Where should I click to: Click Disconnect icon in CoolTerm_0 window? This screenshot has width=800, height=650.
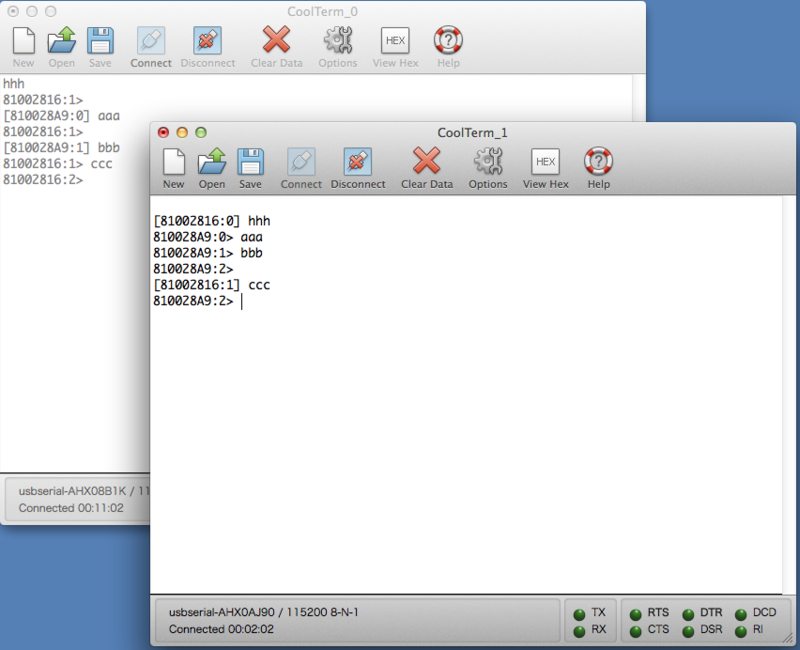(208, 41)
